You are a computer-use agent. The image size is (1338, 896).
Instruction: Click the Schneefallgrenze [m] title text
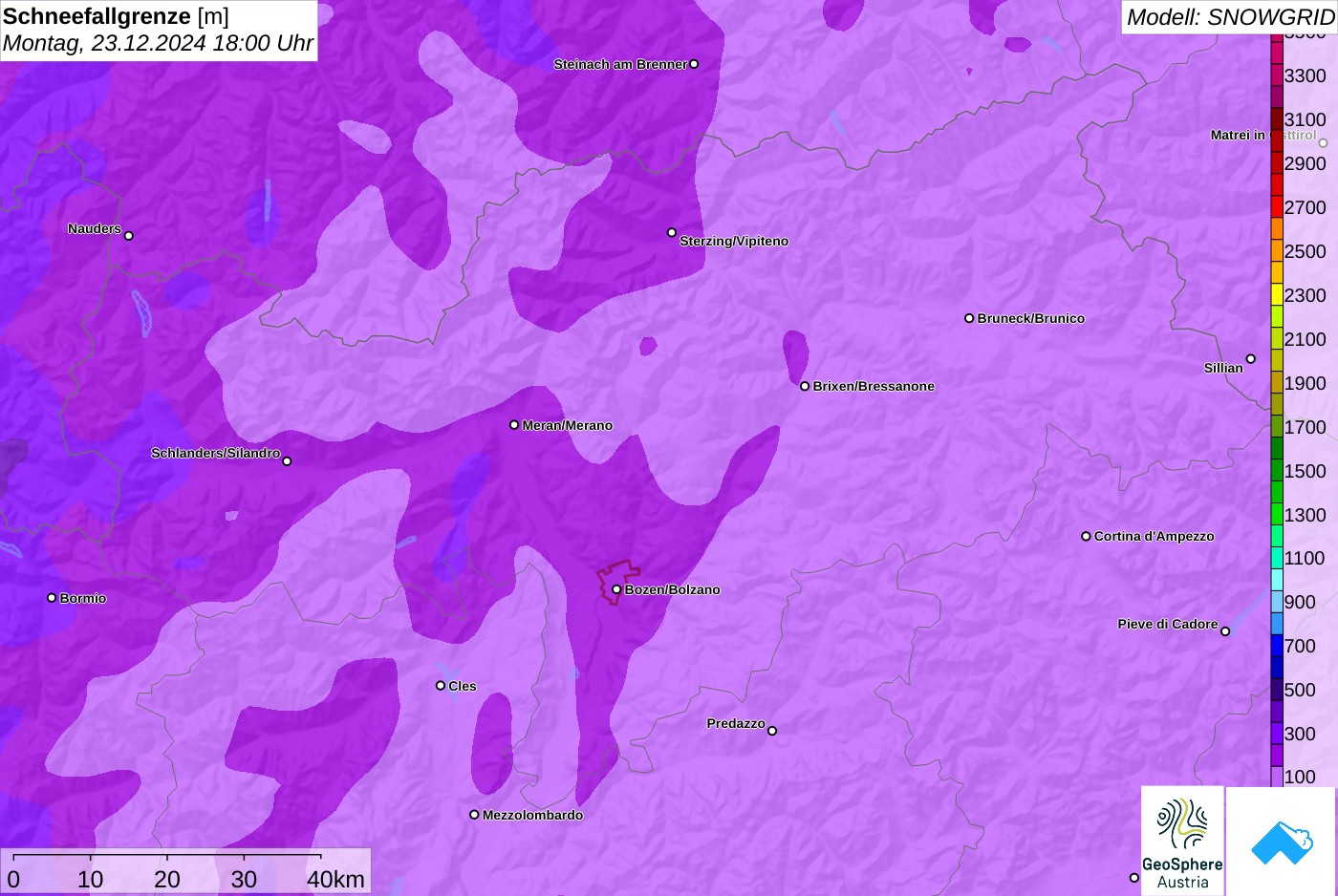(x=116, y=16)
